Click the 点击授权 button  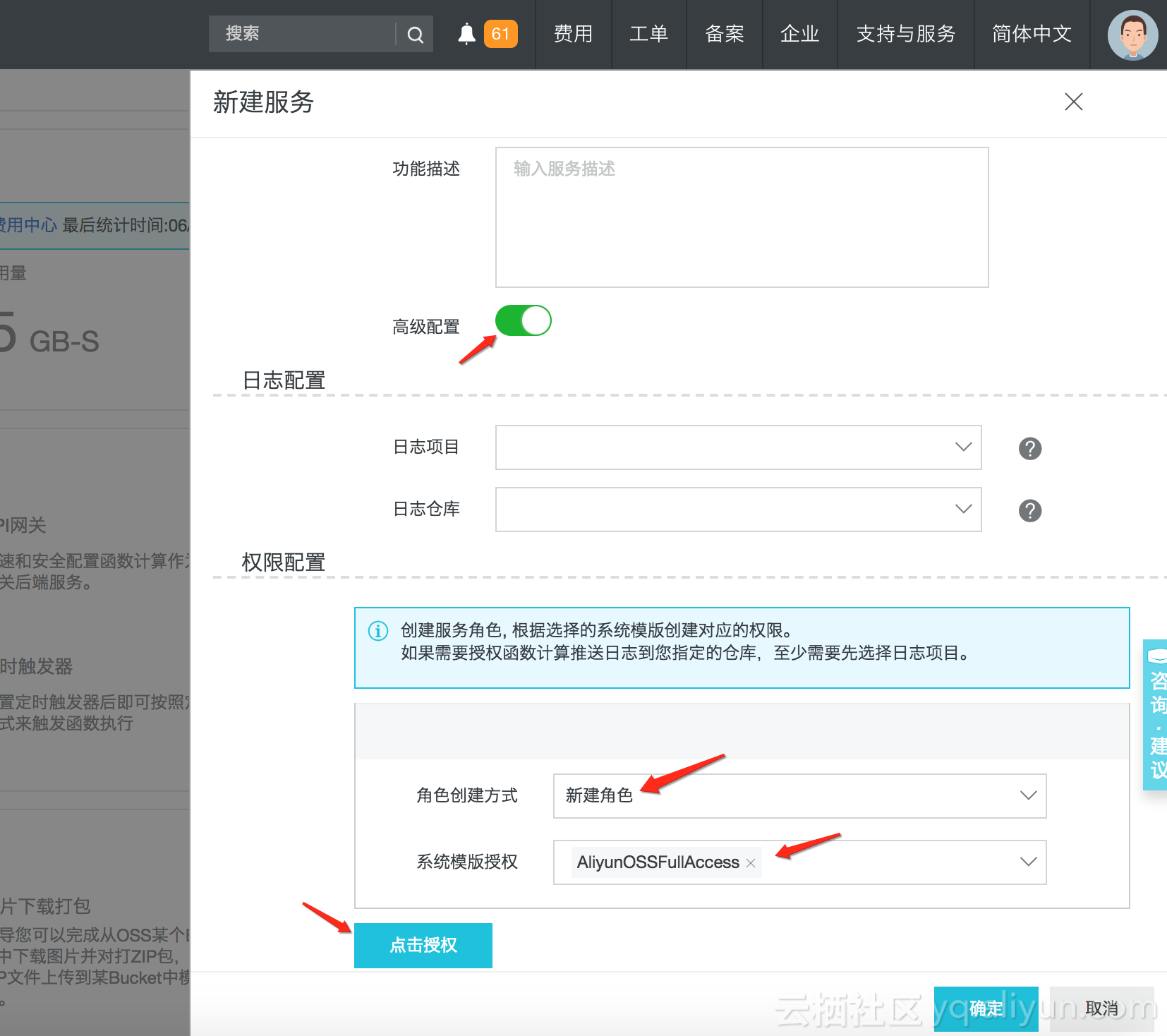pyautogui.click(x=423, y=945)
